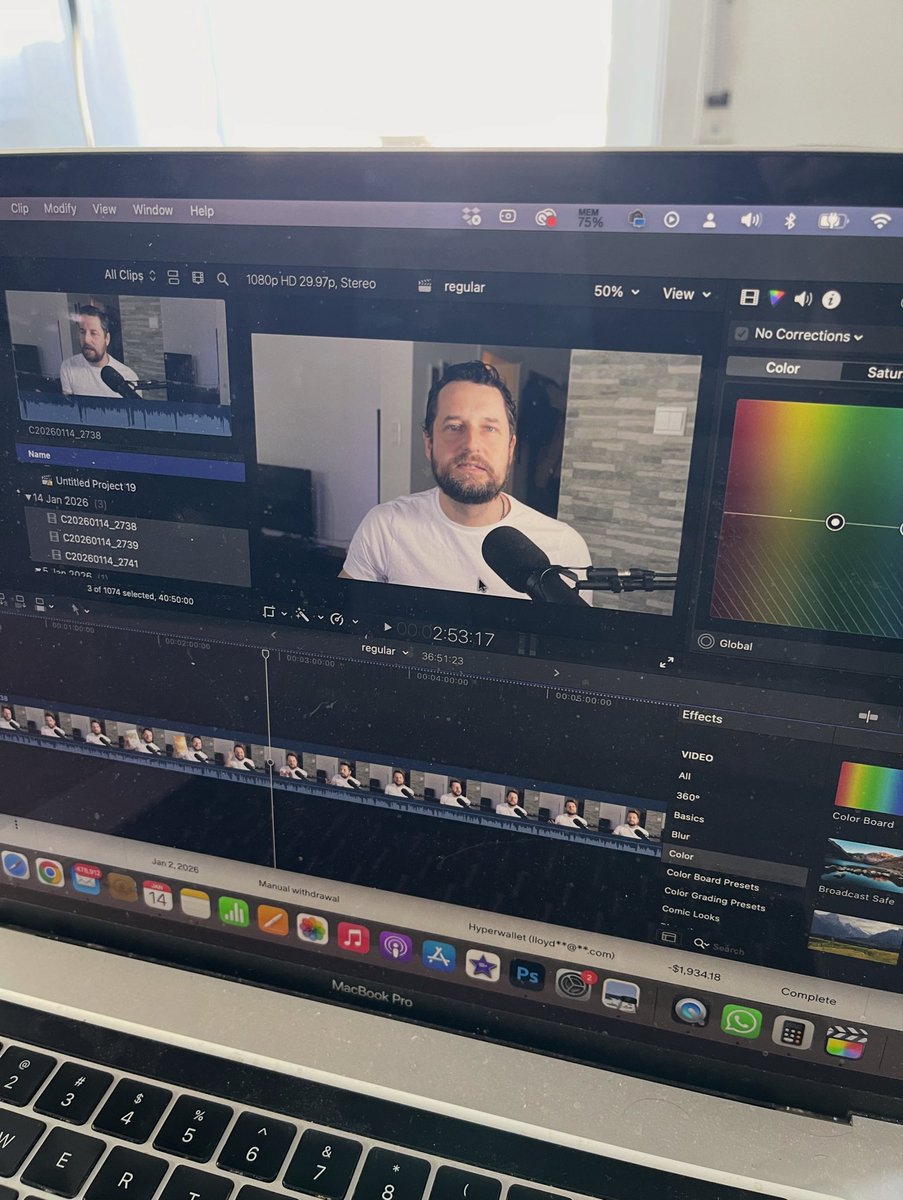Select the All effects category

coord(685,776)
